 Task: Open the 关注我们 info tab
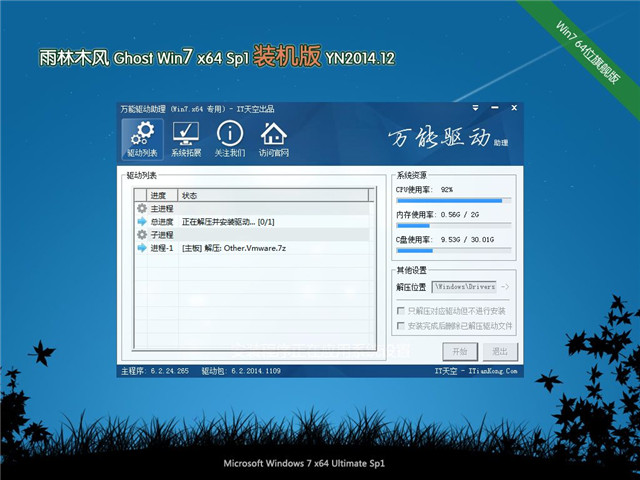pos(230,139)
